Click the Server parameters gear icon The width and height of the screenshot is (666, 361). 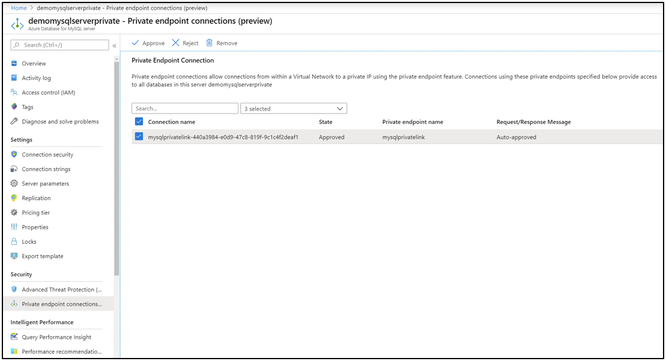click(x=14, y=183)
